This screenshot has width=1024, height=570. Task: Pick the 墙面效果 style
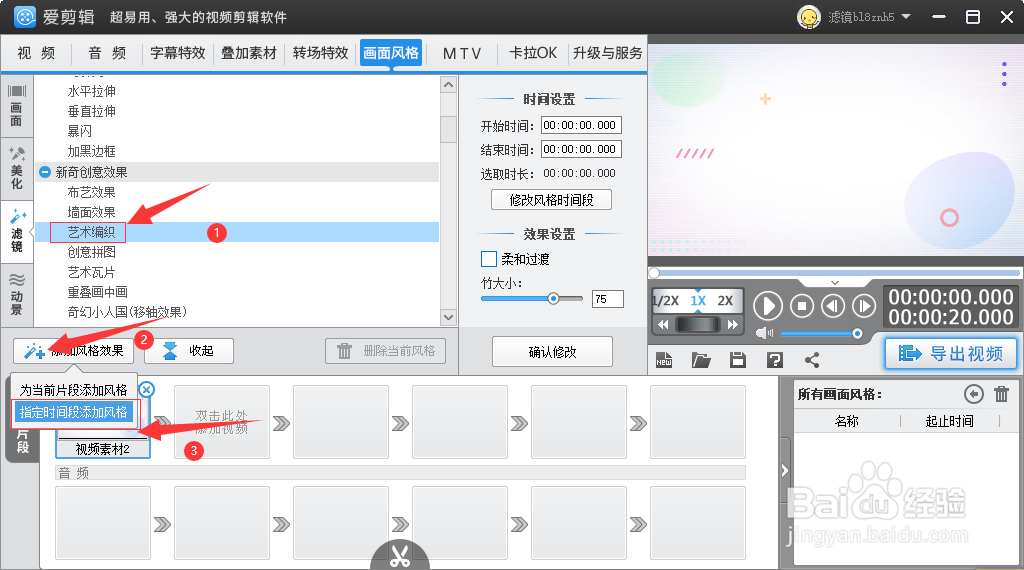point(91,213)
